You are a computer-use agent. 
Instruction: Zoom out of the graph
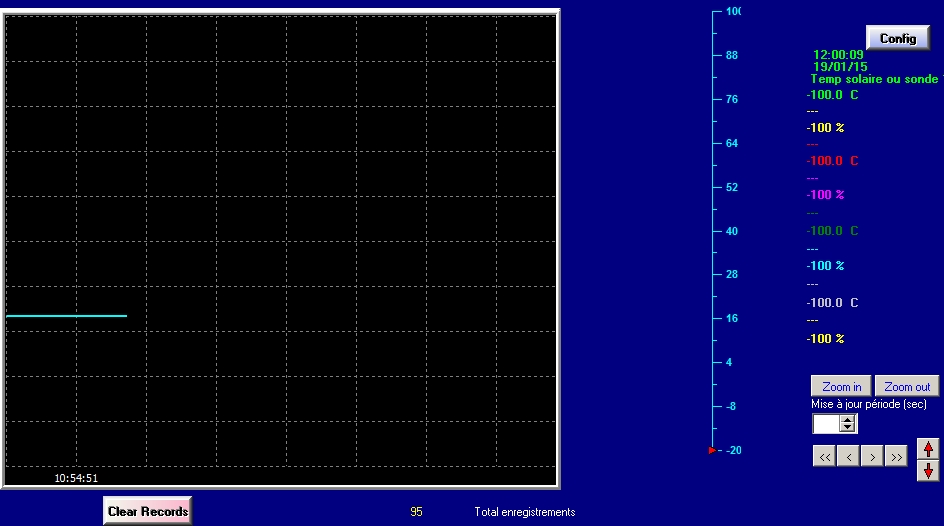click(x=906, y=386)
